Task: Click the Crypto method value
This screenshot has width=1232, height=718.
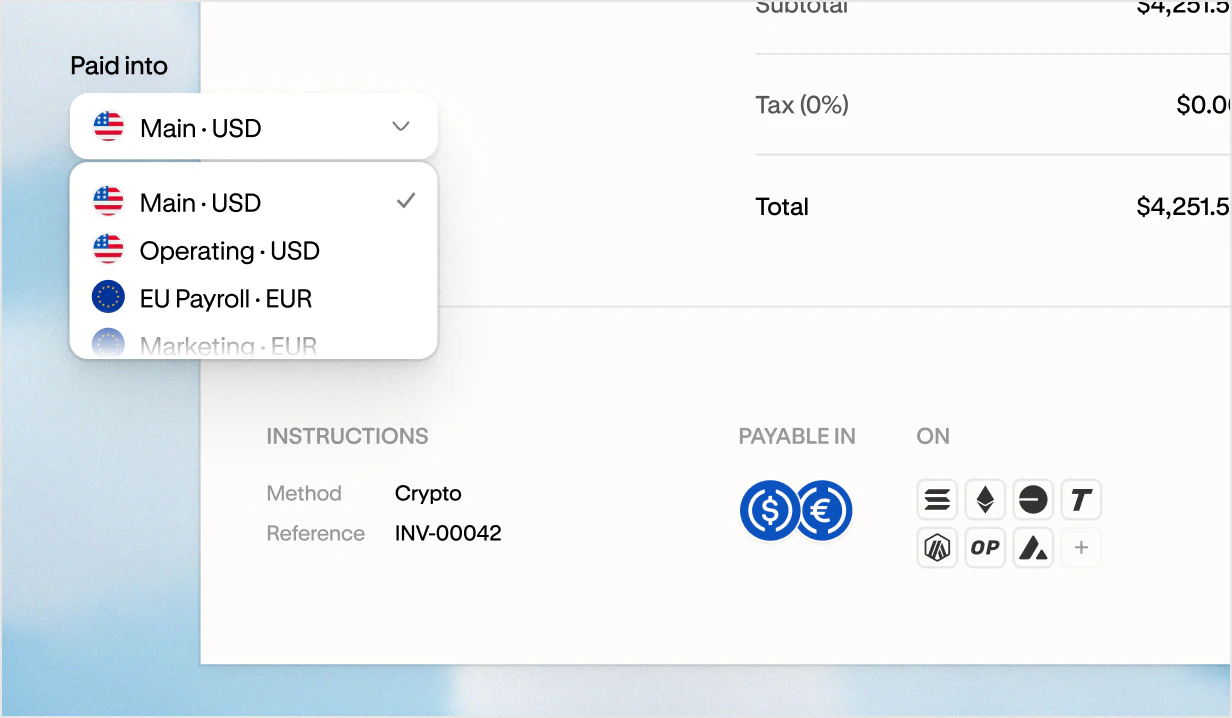Action: 428,493
